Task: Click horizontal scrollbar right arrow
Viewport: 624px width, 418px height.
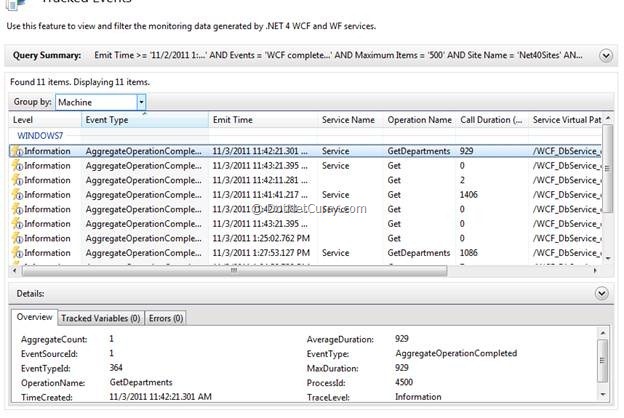Action: tap(595, 271)
